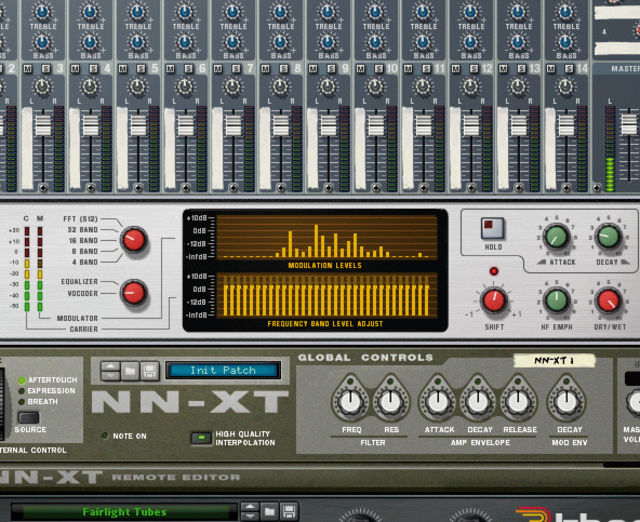This screenshot has width=640, height=522.
Task: Open folder browser beside Fairlight Tubes
Action: point(269,511)
